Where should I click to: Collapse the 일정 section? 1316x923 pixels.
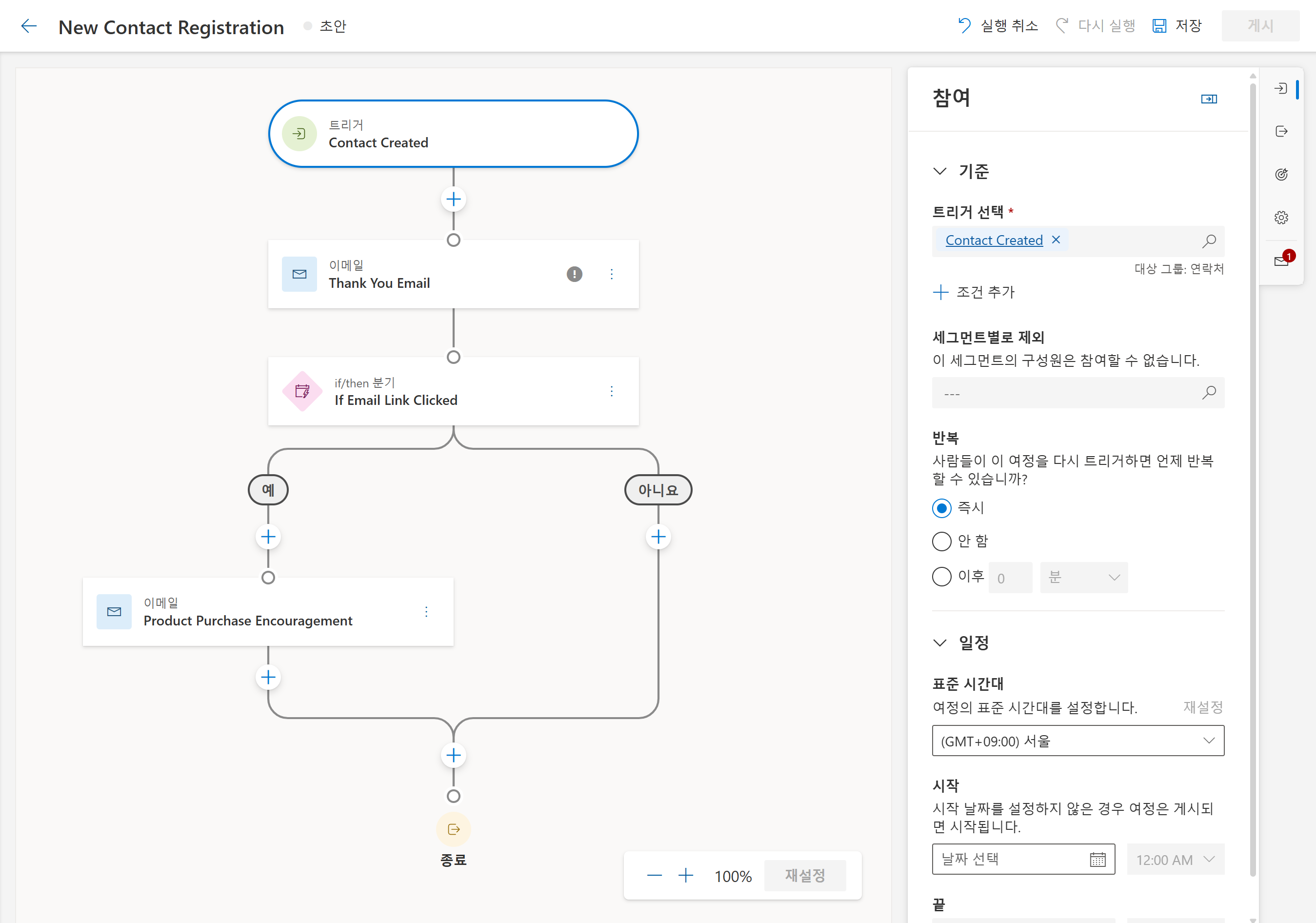[940, 642]
